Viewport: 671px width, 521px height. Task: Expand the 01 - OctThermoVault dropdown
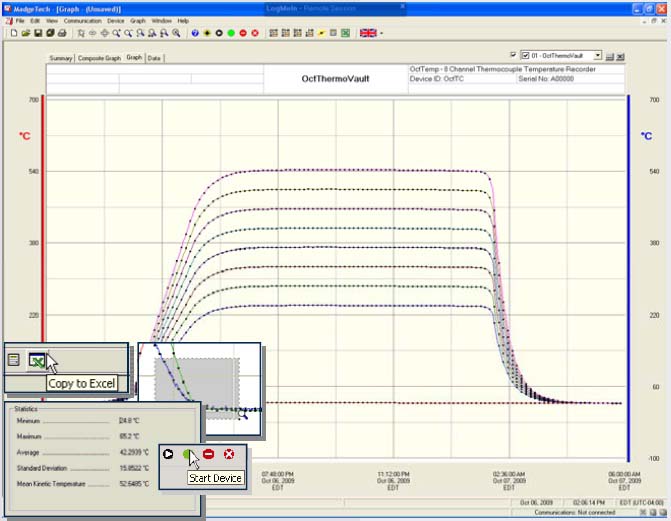coord(598,55)
